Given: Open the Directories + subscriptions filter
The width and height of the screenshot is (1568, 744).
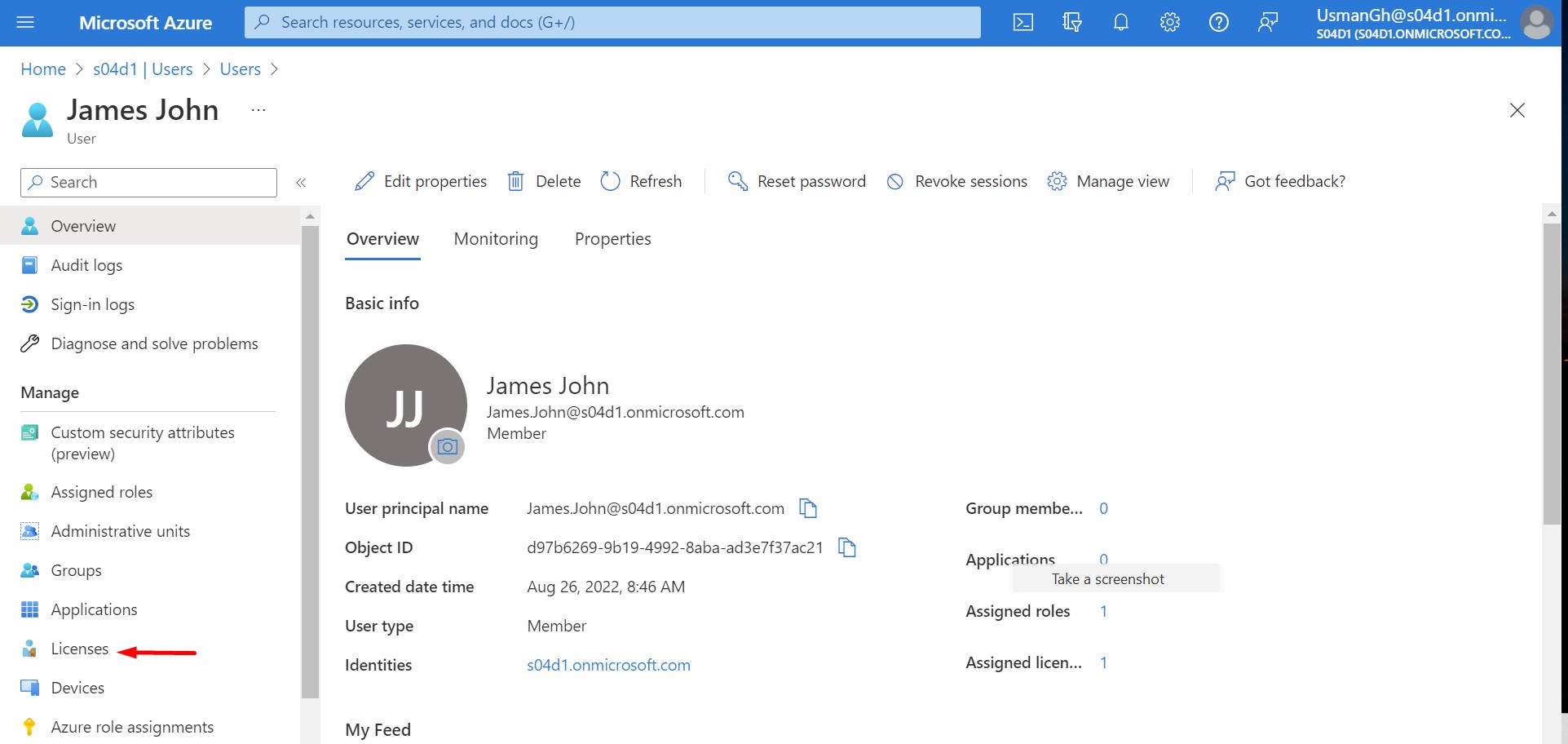Looking at the screenshot, I should tap(1071, 22).
